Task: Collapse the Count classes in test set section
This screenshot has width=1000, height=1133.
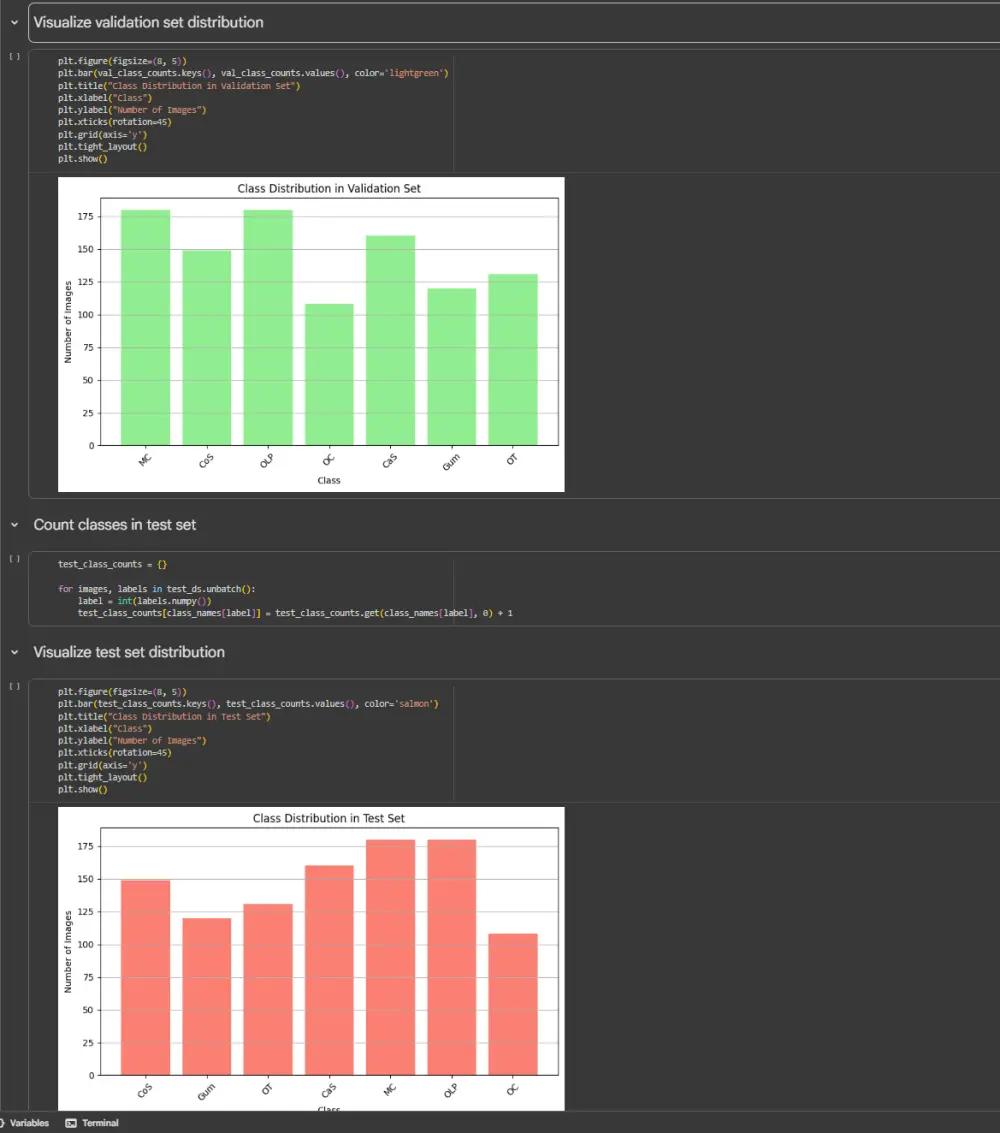Action: pos(14,525)
